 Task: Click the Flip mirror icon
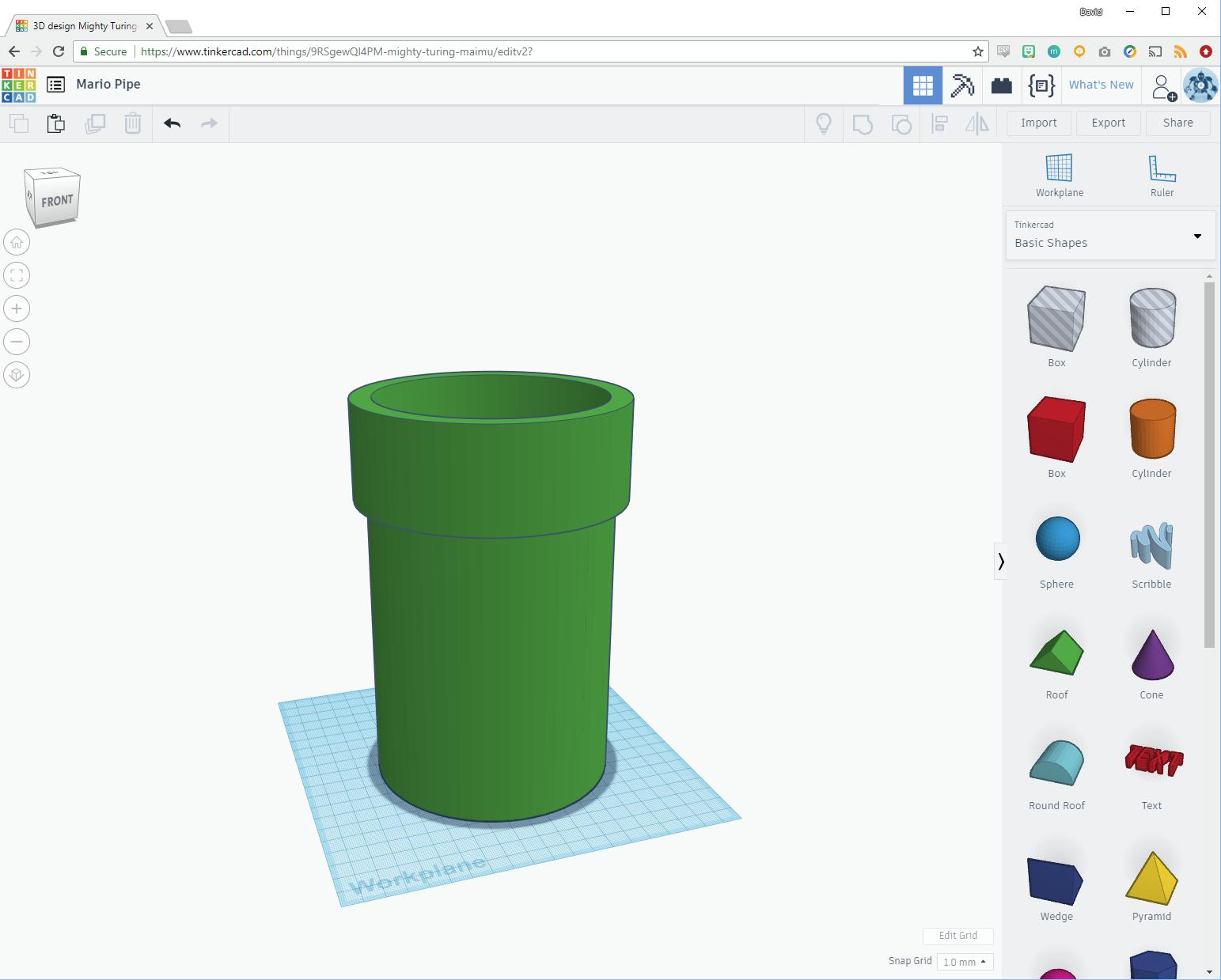coord(977,123)
